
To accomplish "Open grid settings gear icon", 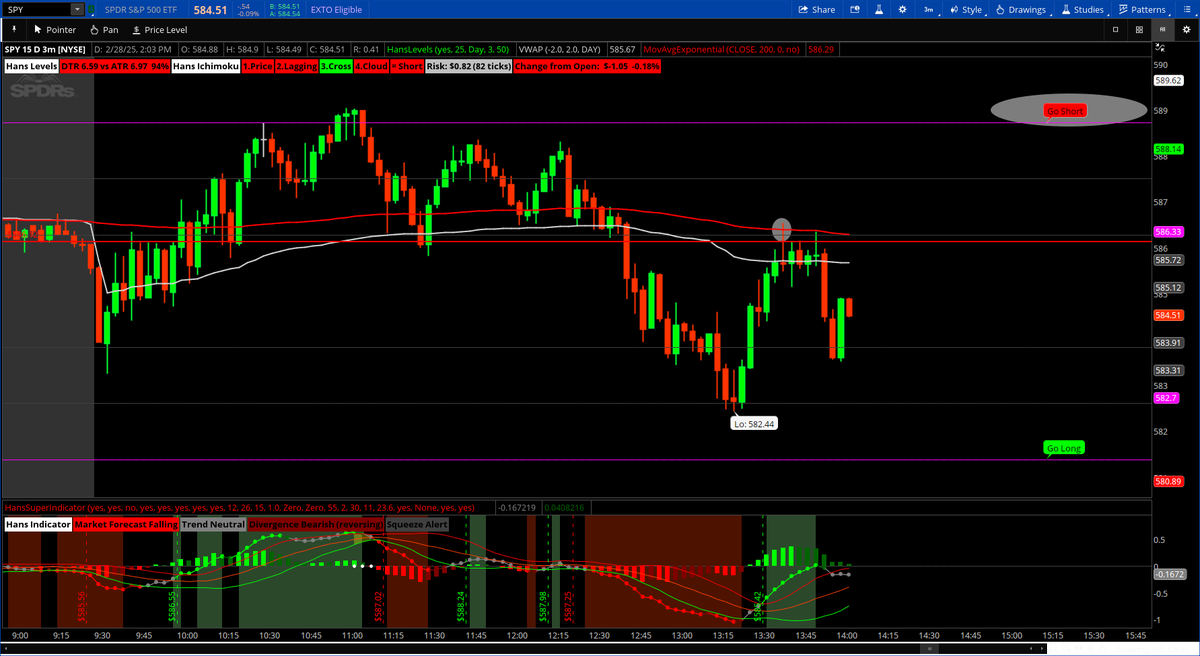I will pyautogui.click(x=1185, y=30).
